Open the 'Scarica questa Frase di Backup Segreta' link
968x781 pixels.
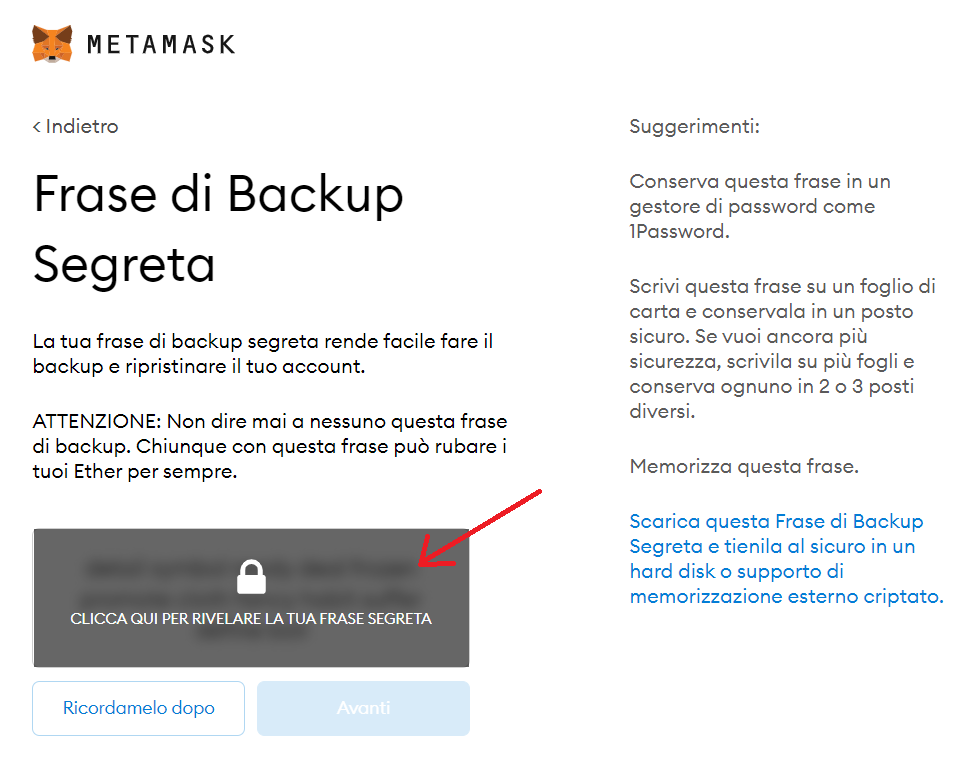pyautogui.click(x=786, y=559)
